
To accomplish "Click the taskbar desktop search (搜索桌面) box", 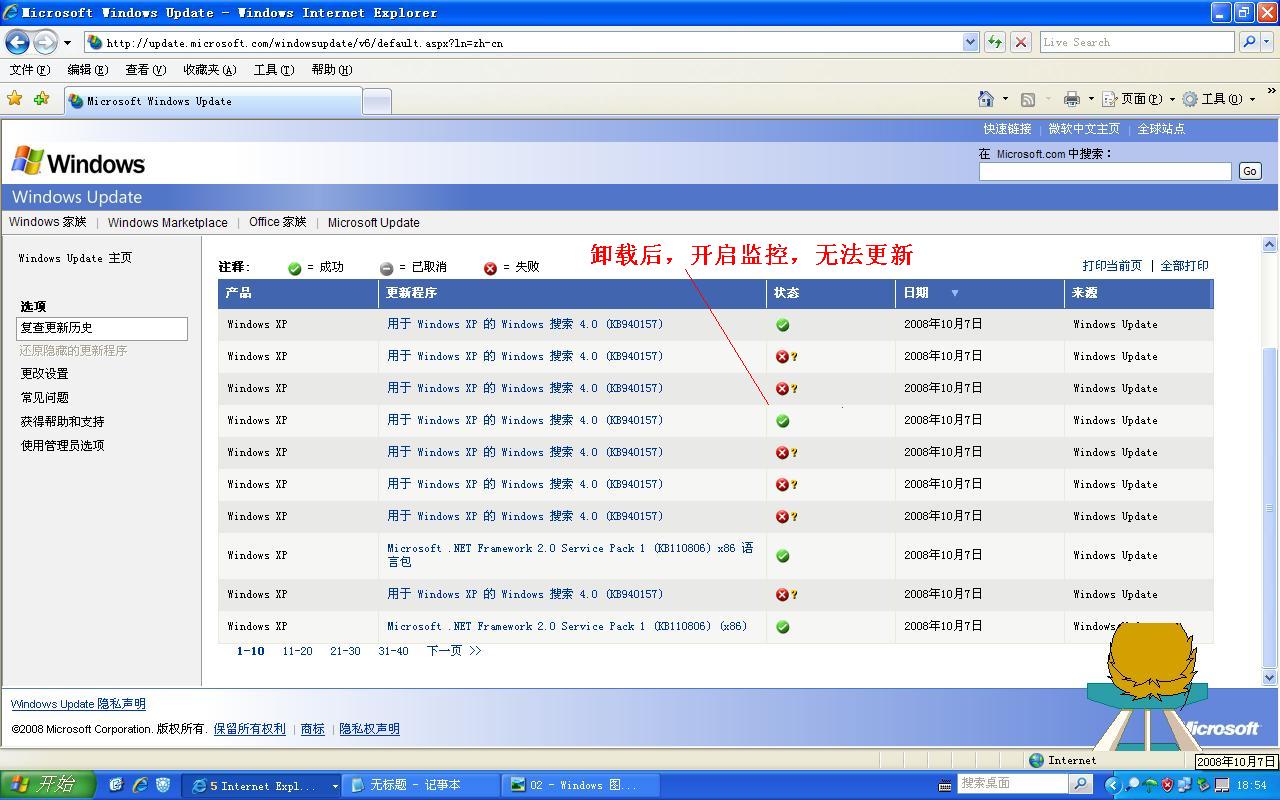I will click(x=1012, y=784).
